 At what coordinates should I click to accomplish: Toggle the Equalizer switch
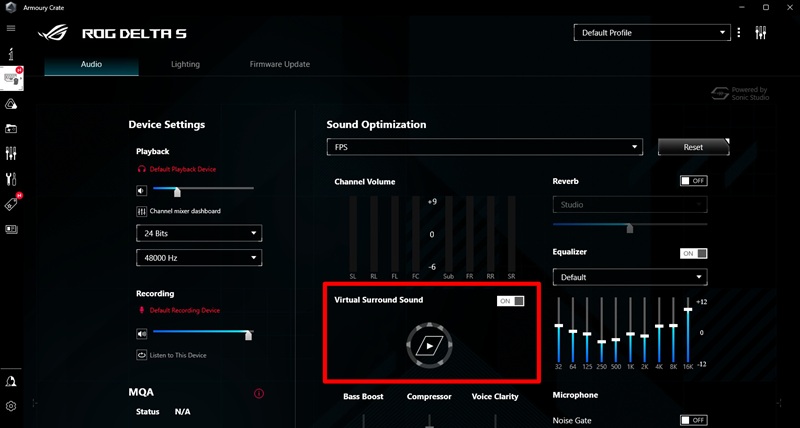coord(693,254)
